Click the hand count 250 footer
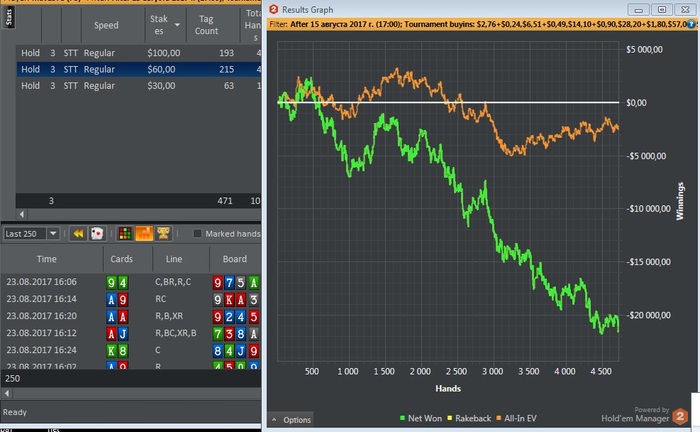Screen dimensions: 700x432 point(12,378)
